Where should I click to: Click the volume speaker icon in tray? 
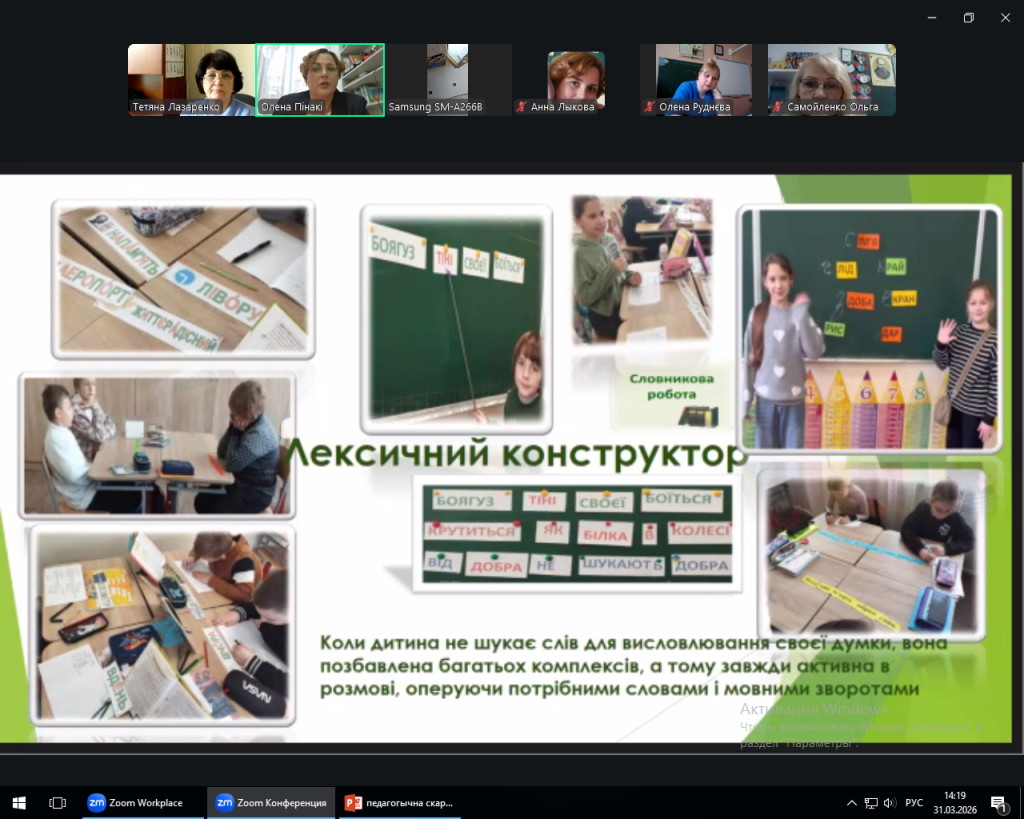click(x=889, y=802)
